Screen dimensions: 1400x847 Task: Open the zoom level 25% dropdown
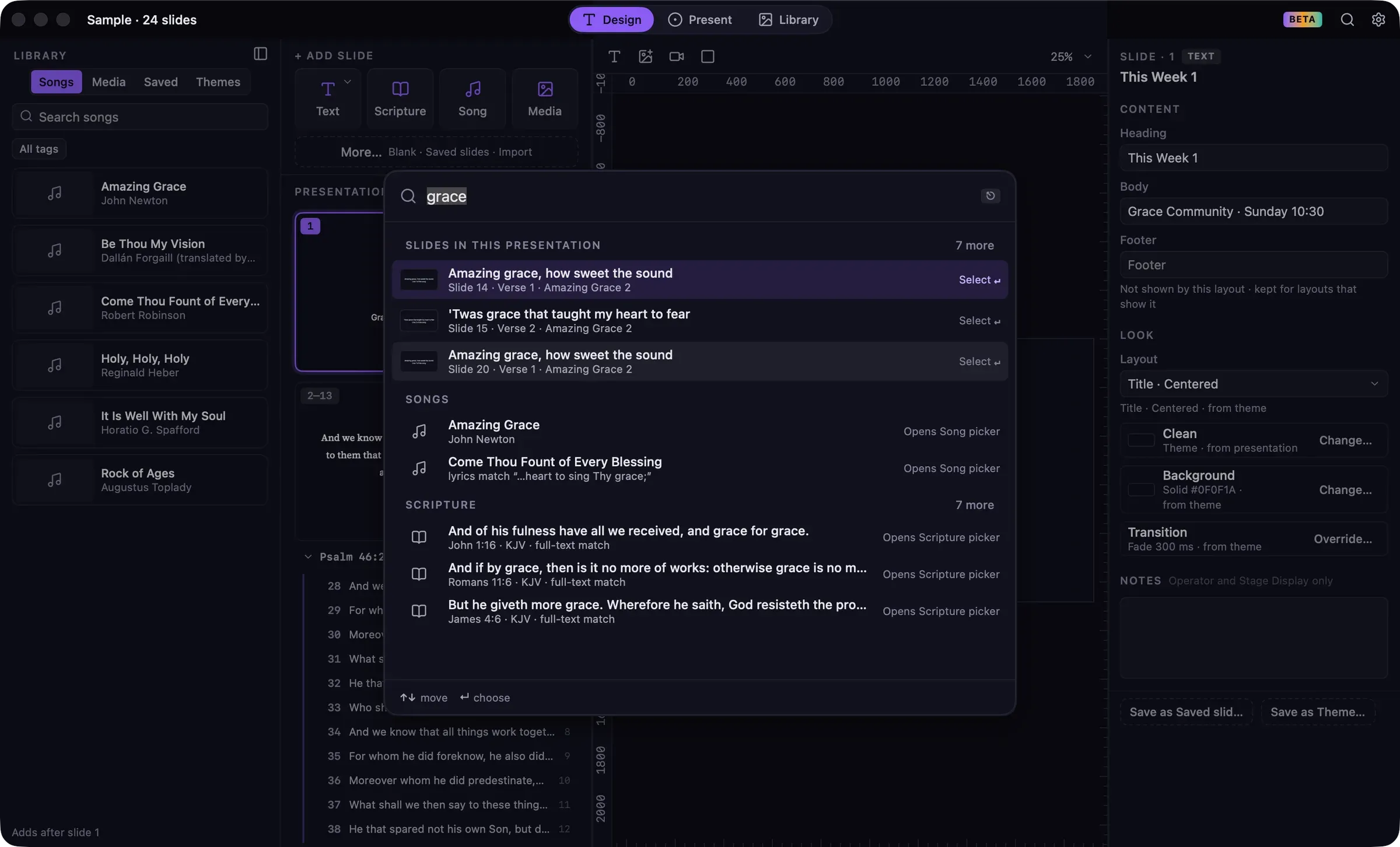pyautogui.click(x=1071, y=57)
